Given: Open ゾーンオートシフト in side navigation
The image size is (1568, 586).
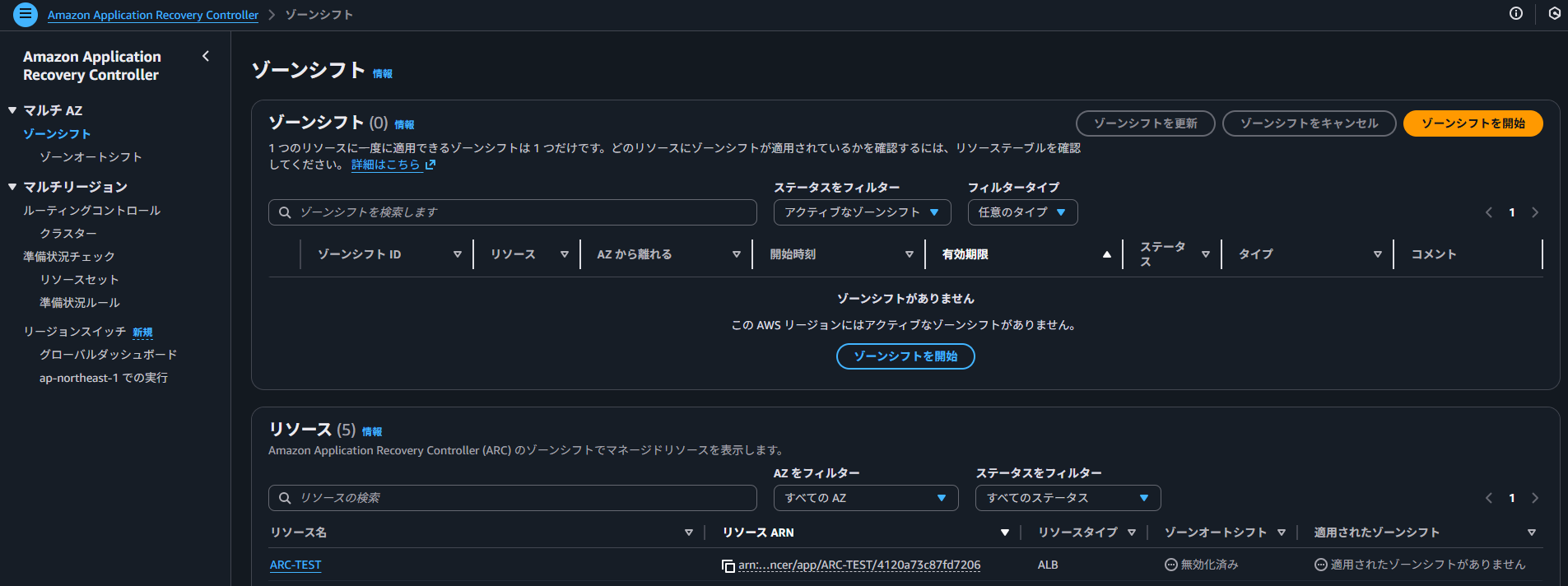Looking at the screenshot, I should 91,156.
